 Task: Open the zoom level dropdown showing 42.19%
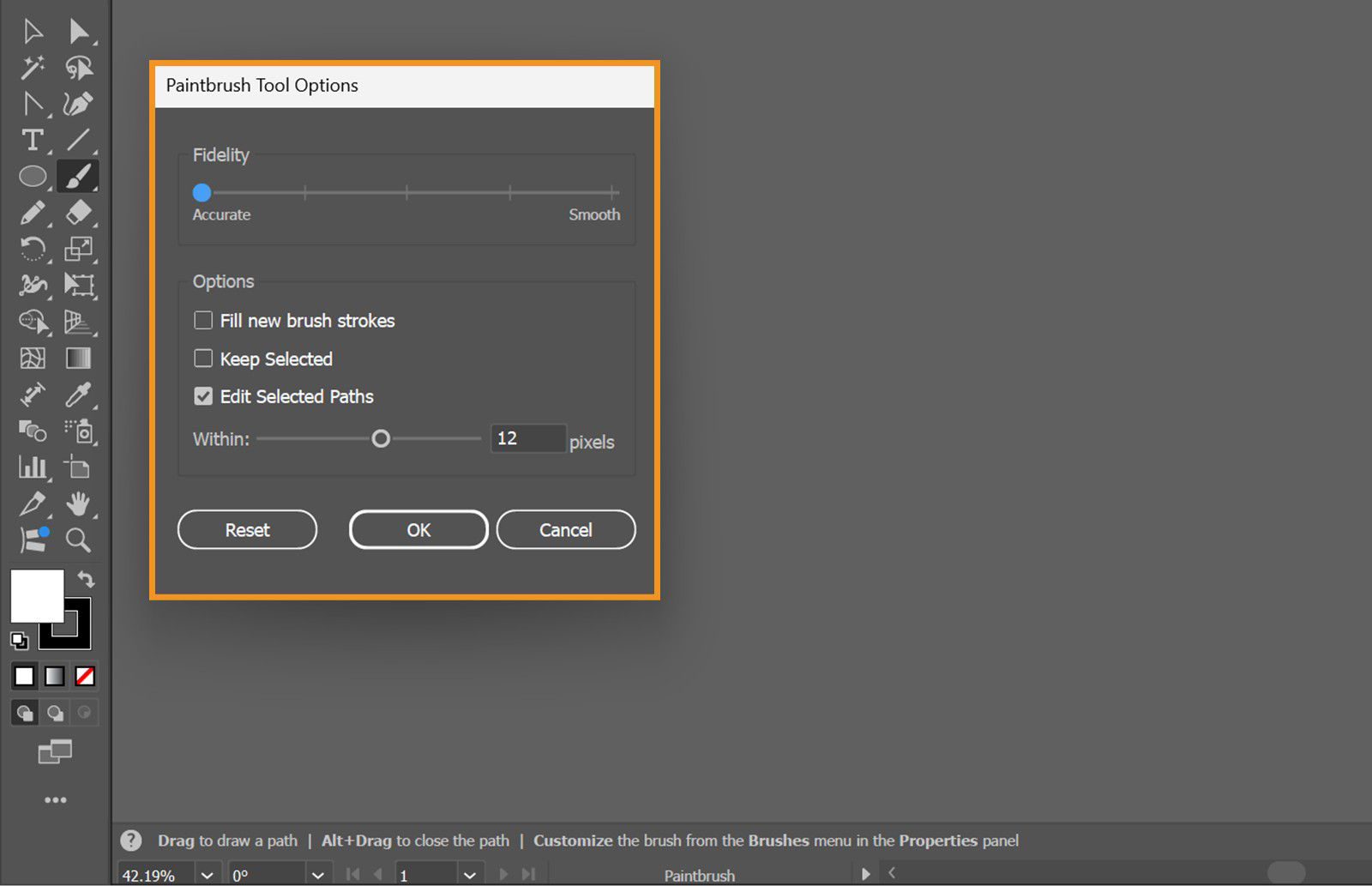pos(206,874)
